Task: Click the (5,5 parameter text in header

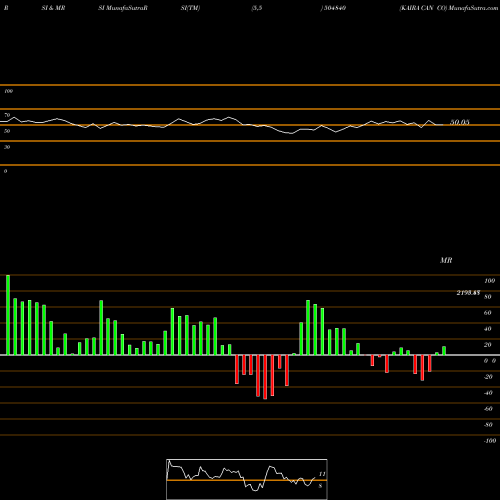Action: click(257, 8)
